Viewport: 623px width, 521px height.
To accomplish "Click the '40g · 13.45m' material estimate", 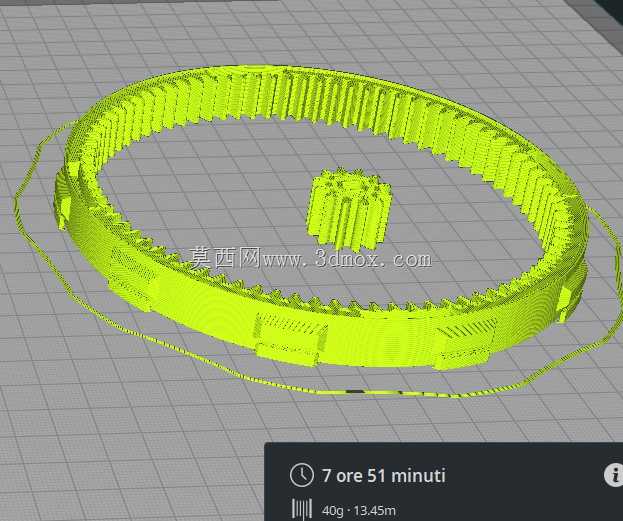I will click(359, 510).
